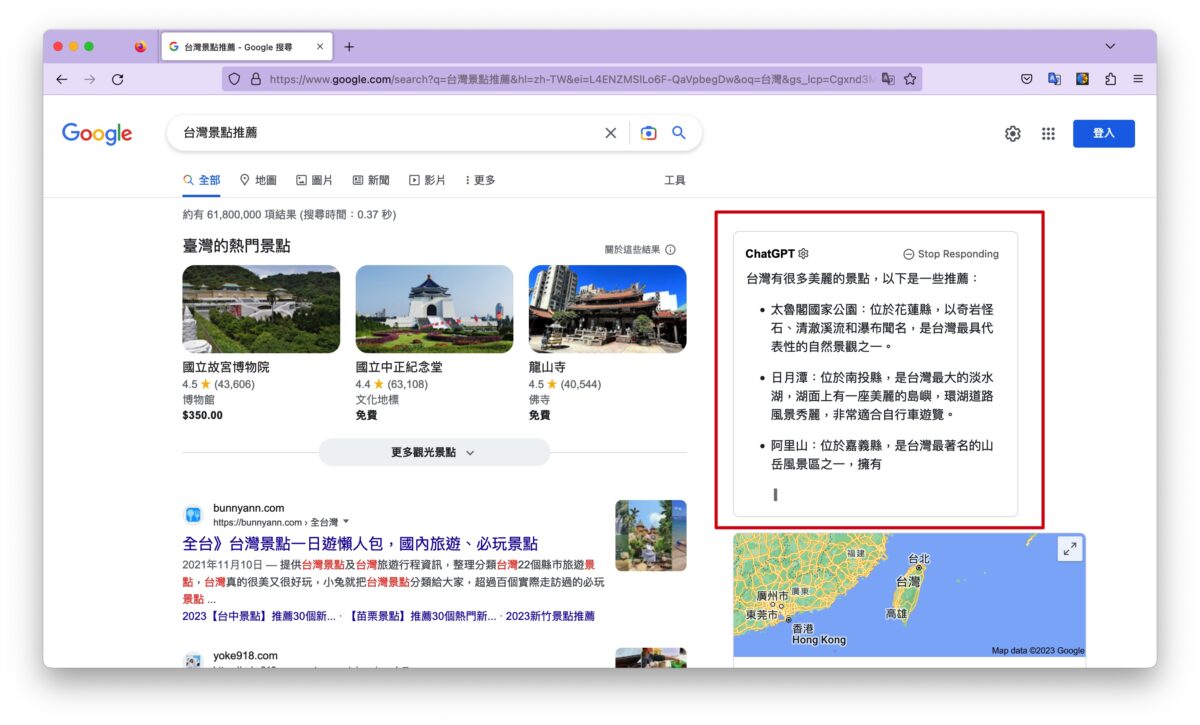The image size is (1200, 725).
Task: Expand the map with the fullscreen icon
Action: click(1070, 549)
